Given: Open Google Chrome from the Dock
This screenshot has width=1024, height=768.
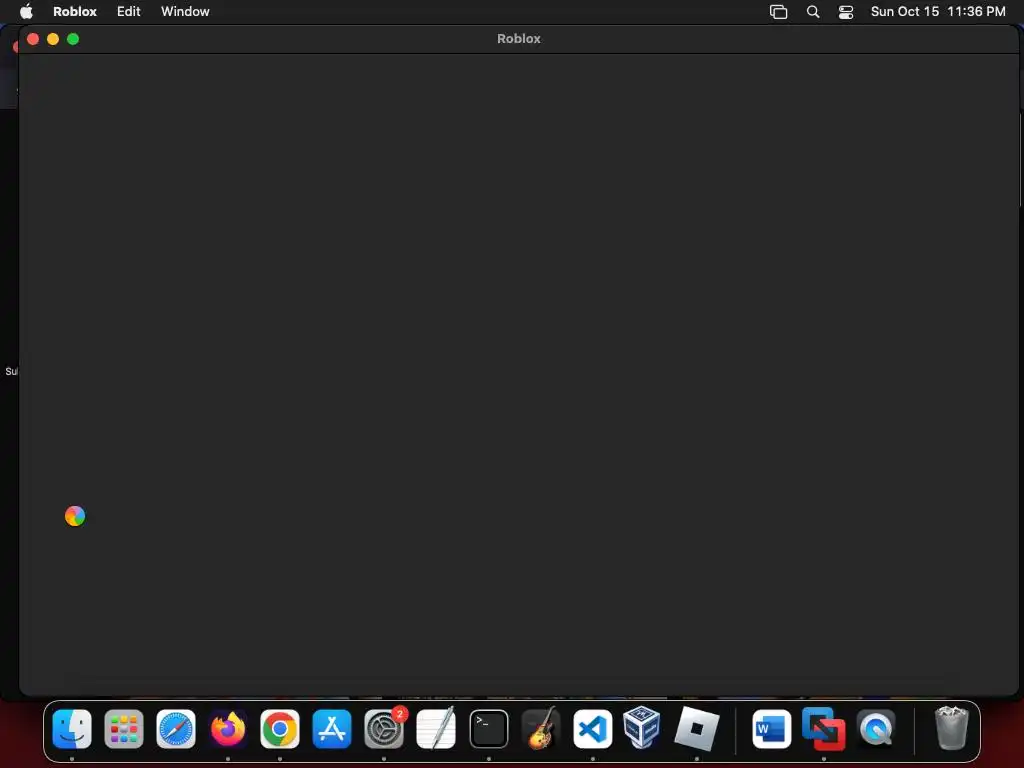Looking at the screenshot, I should point(280,729).
